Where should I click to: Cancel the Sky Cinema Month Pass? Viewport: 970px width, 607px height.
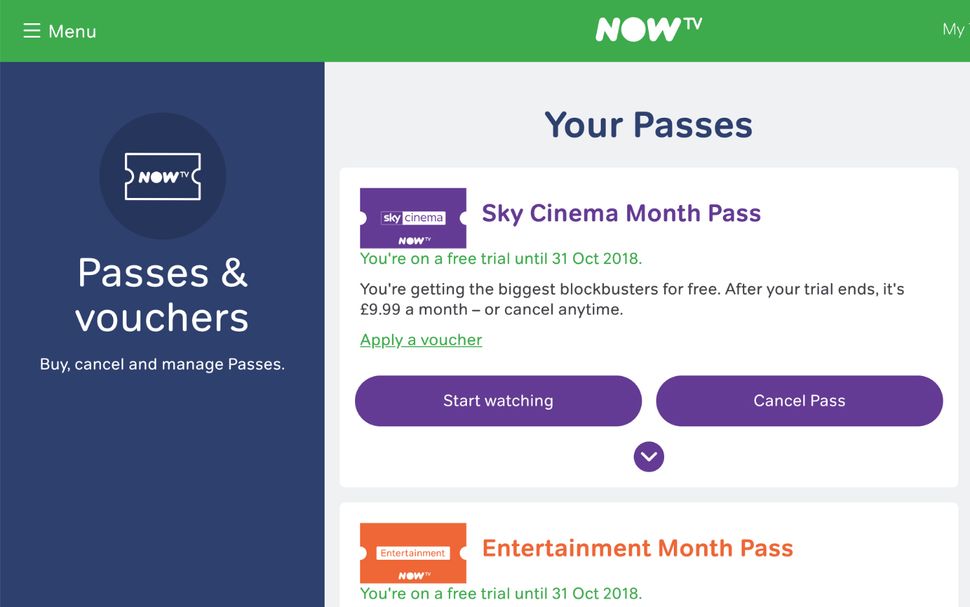(799, 400)
